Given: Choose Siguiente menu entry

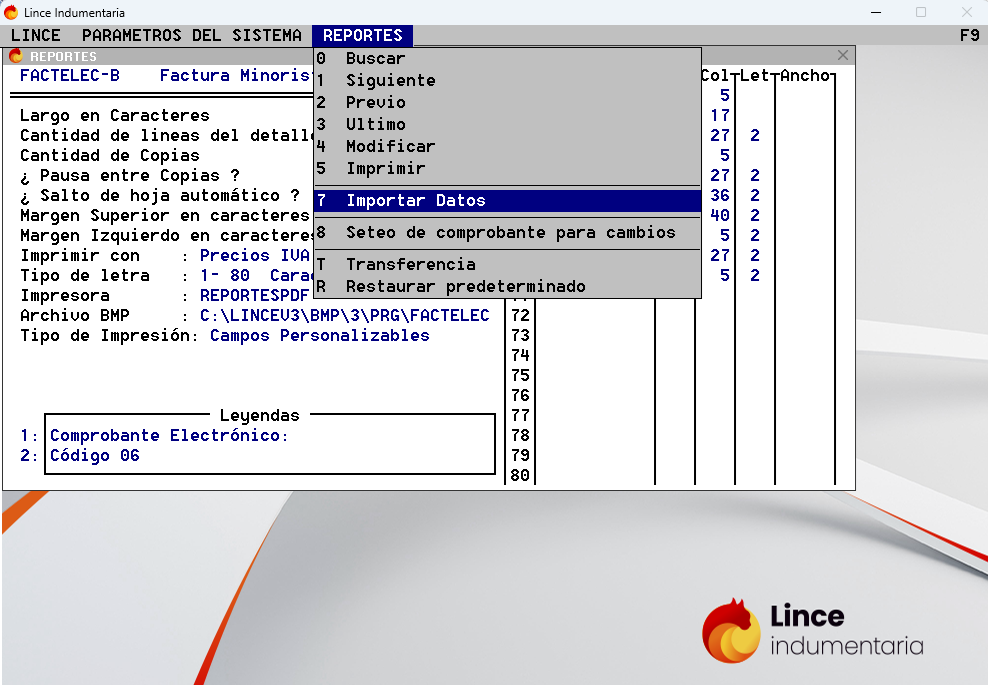Looking at the screenshot, I should (x=507, y=81).
